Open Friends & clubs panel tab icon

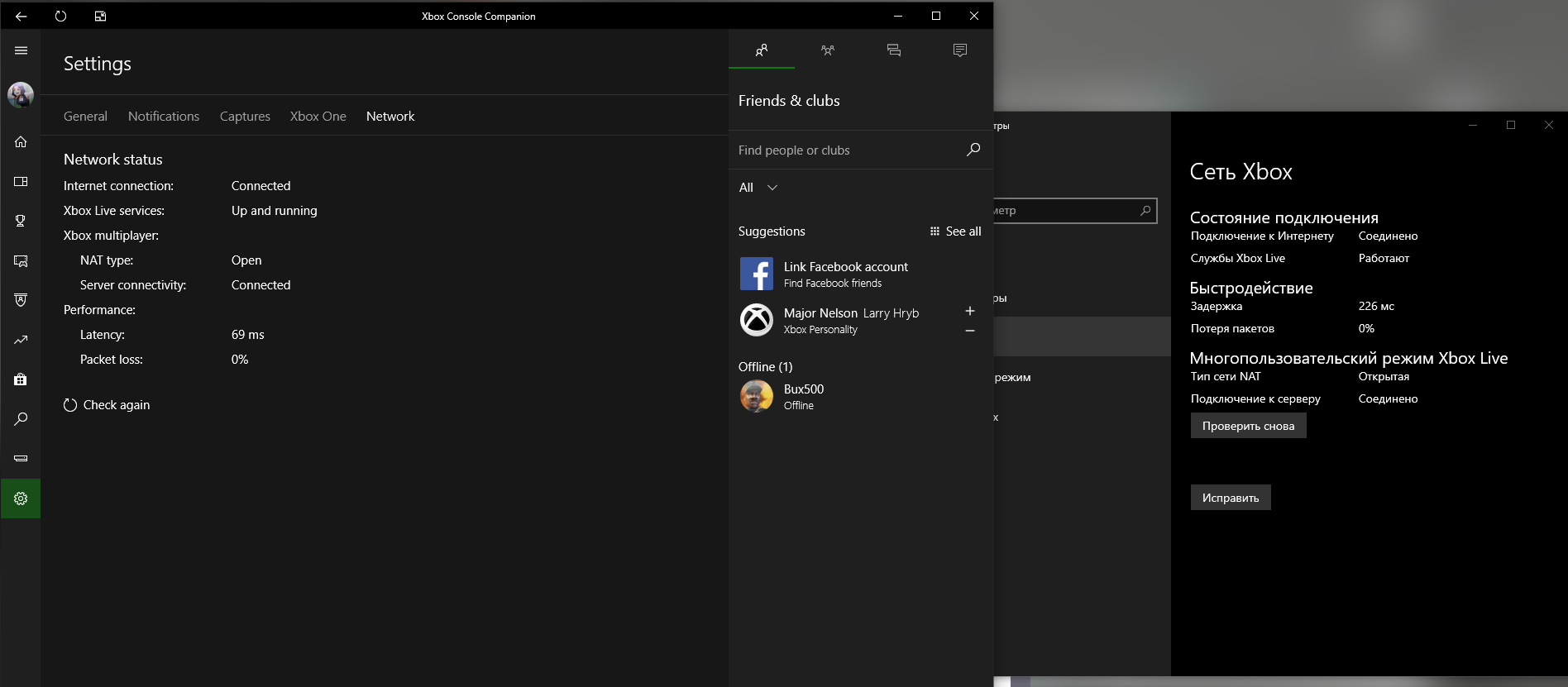point(762,50)
